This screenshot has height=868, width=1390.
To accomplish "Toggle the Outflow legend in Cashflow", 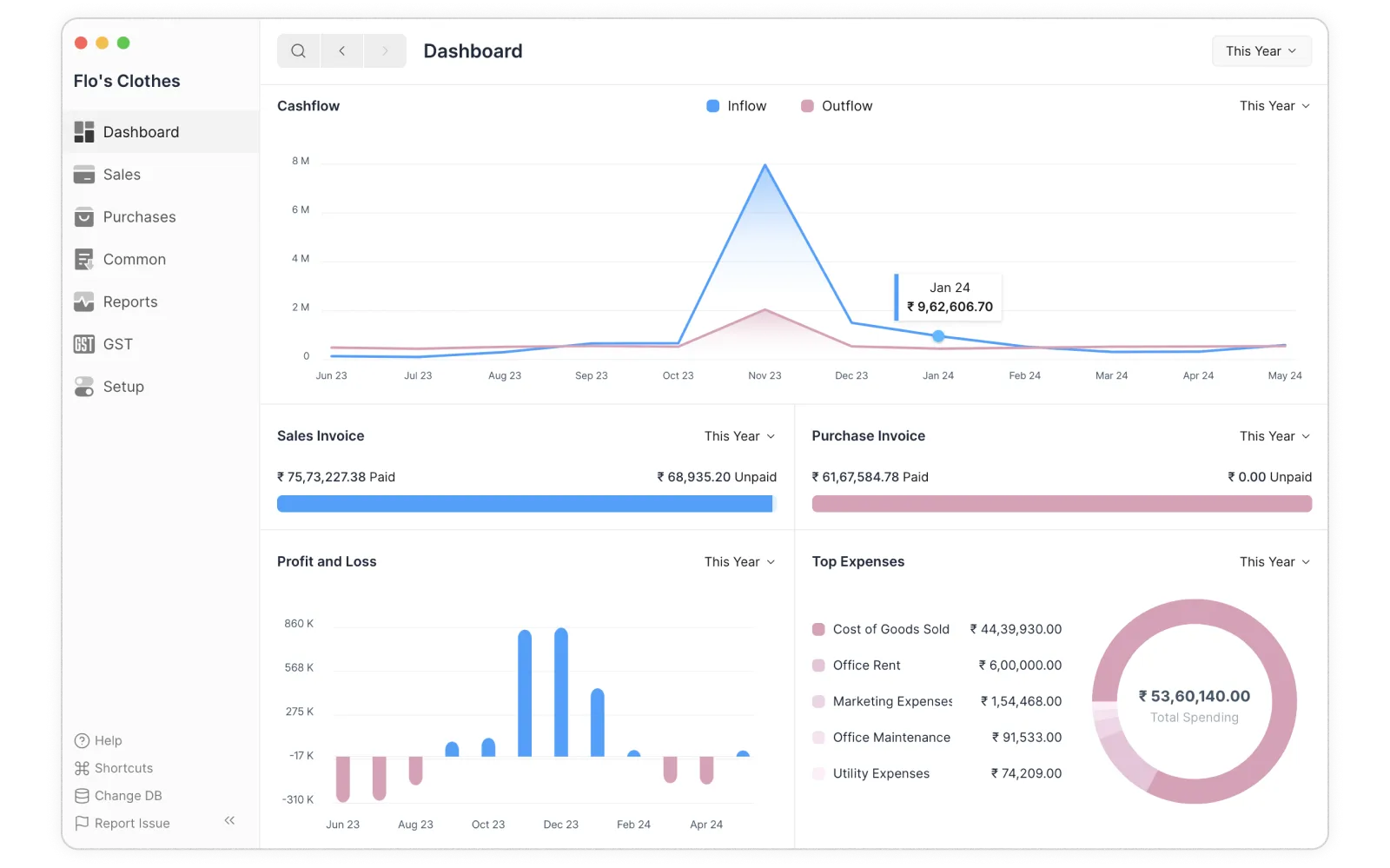I will click(x=837, y=106).
